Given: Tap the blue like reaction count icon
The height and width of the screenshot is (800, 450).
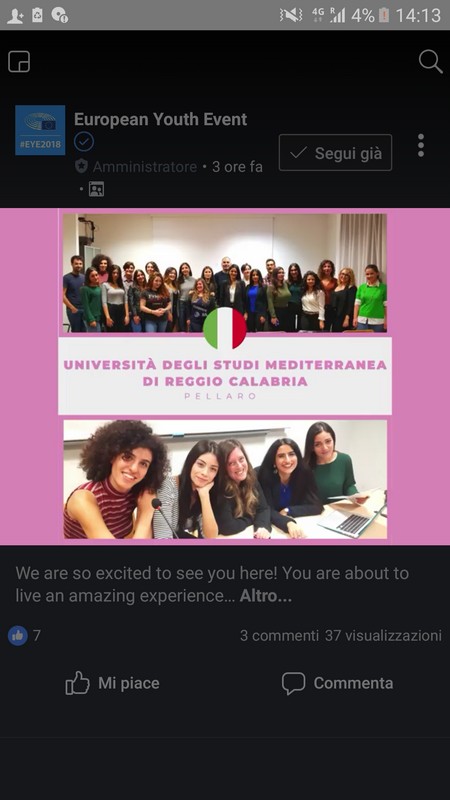Looking at the screenshot, I should coord(18,636).
